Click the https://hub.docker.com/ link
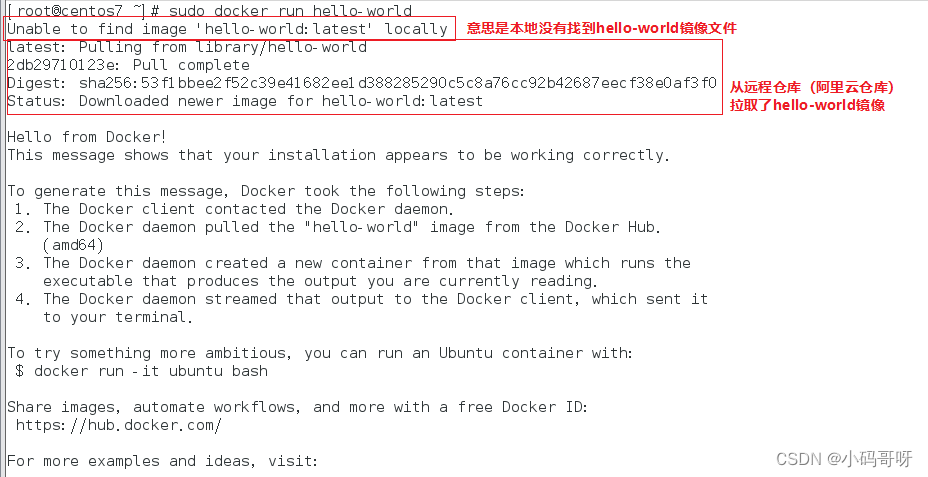The width and height of the screenshot is (928, 477). point(118,425)
